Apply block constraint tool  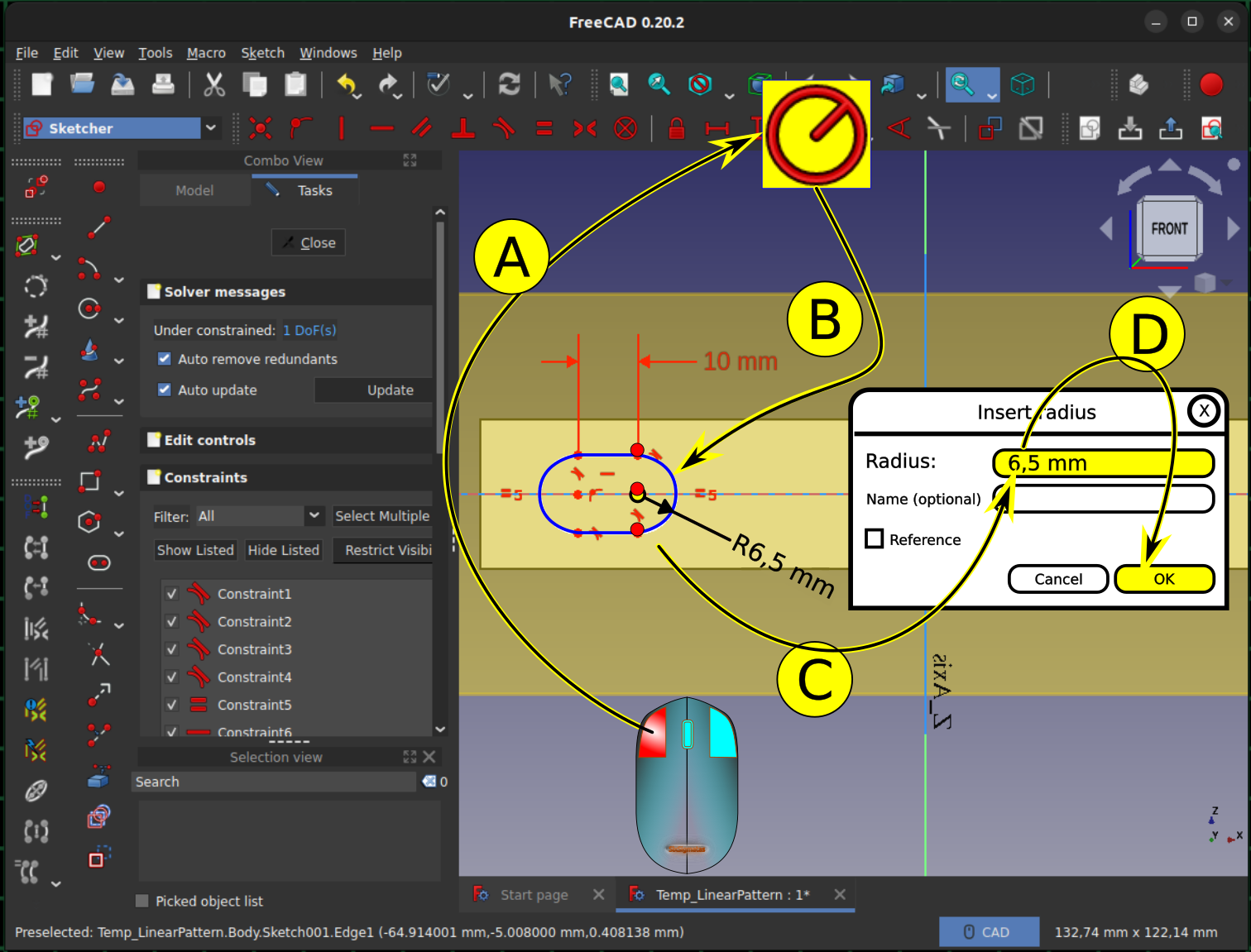click(625, 128)
